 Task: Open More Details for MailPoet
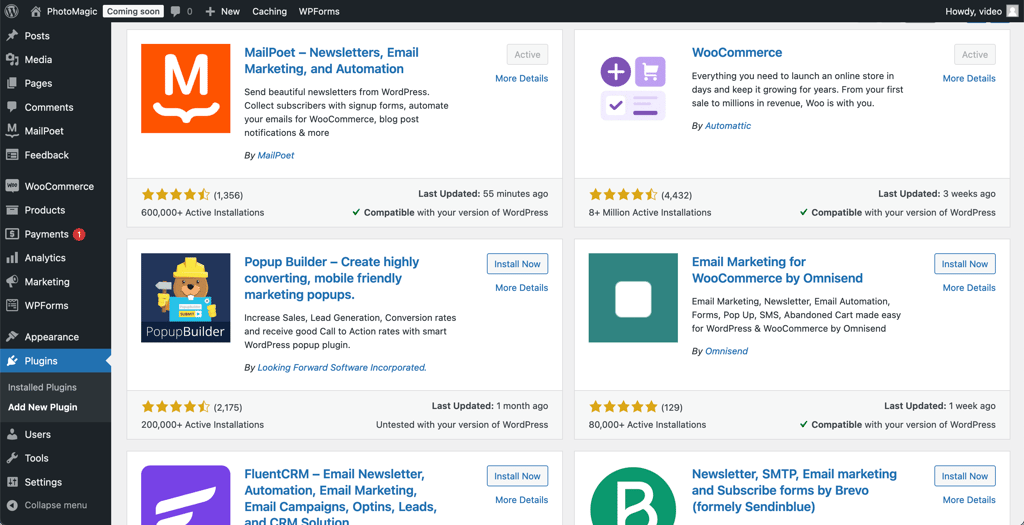[x=521, y=78]
